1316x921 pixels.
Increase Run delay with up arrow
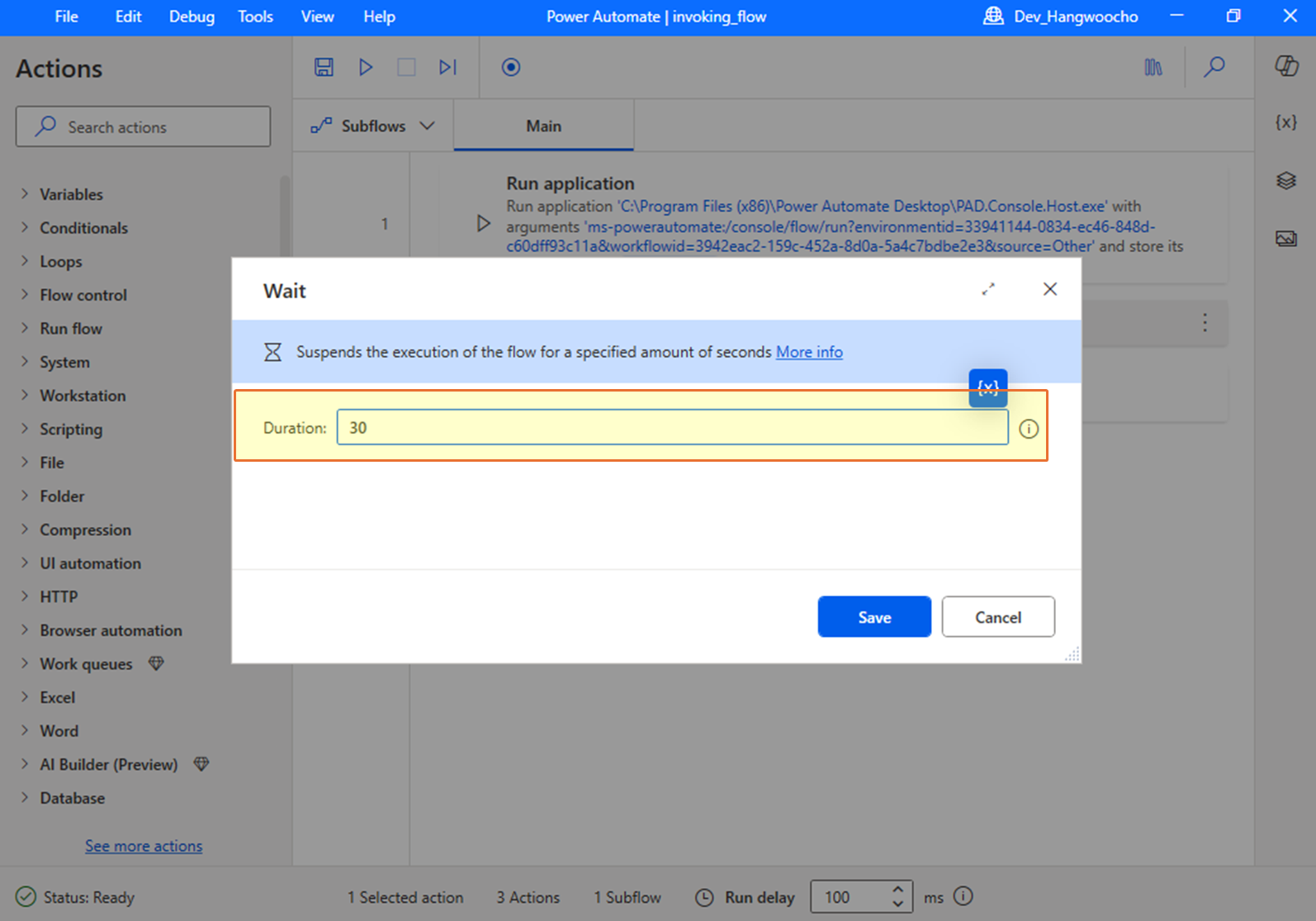click(x=898, y=890)
